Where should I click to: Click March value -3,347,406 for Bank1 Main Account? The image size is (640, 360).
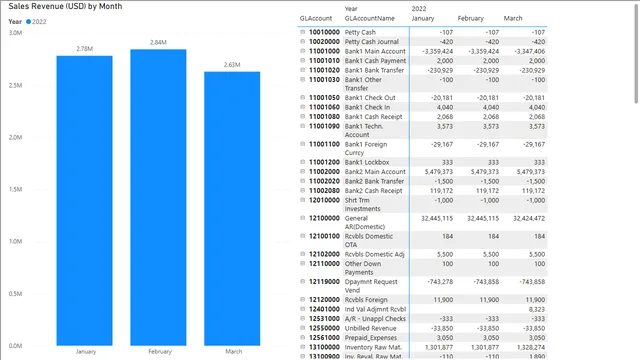pos(529,51)
